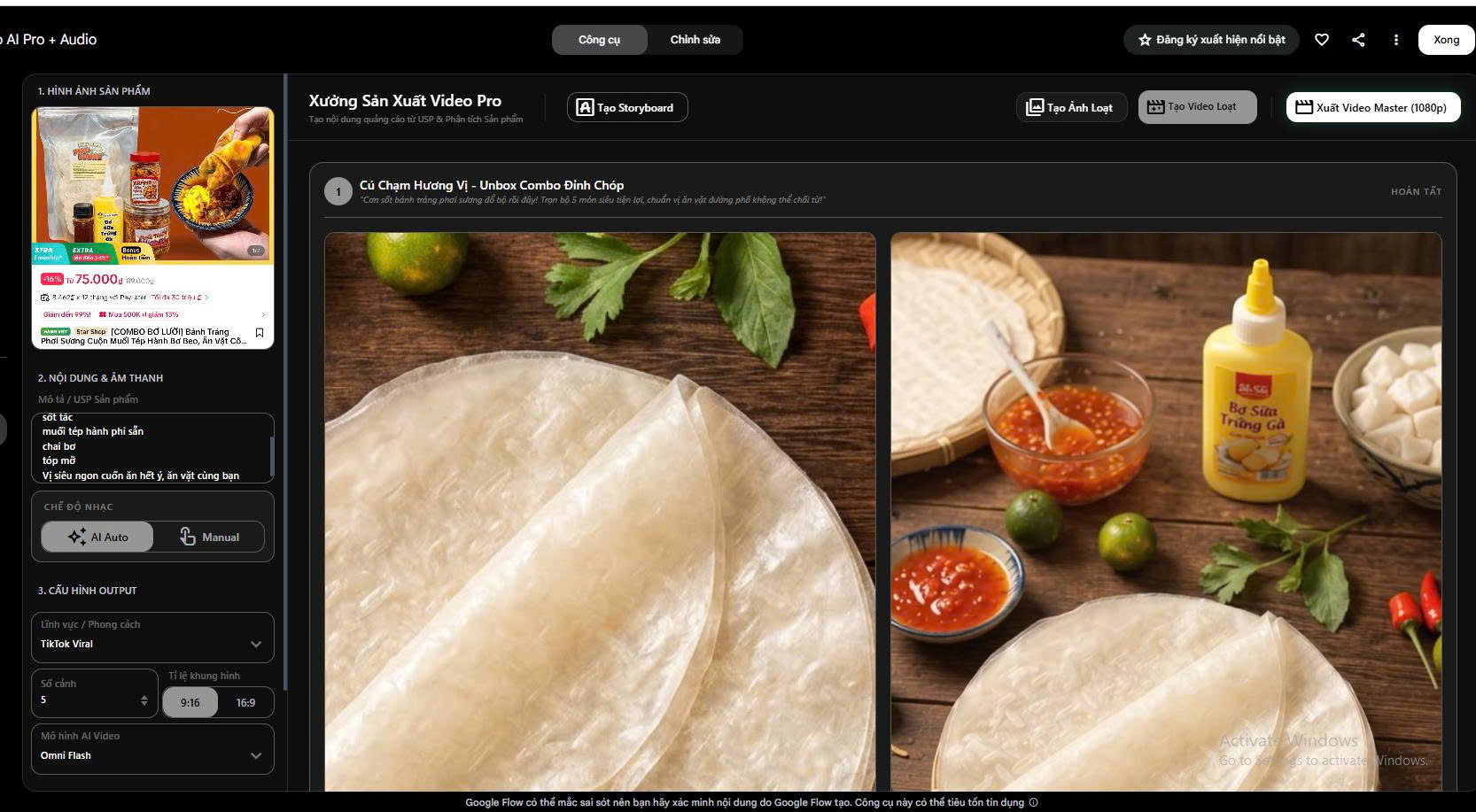Click the scene 1 number badge
The height and width of the screenshot is (812, 1476).
[338, 191]
